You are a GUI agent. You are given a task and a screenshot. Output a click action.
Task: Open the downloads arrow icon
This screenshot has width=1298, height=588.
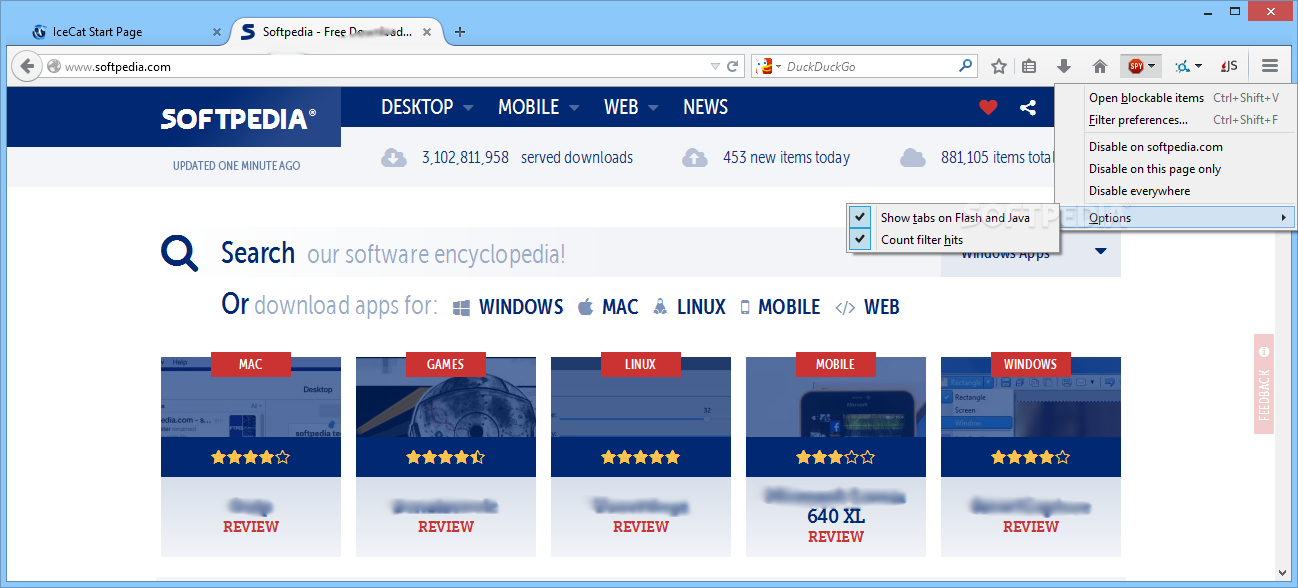tap(1064, 67)
